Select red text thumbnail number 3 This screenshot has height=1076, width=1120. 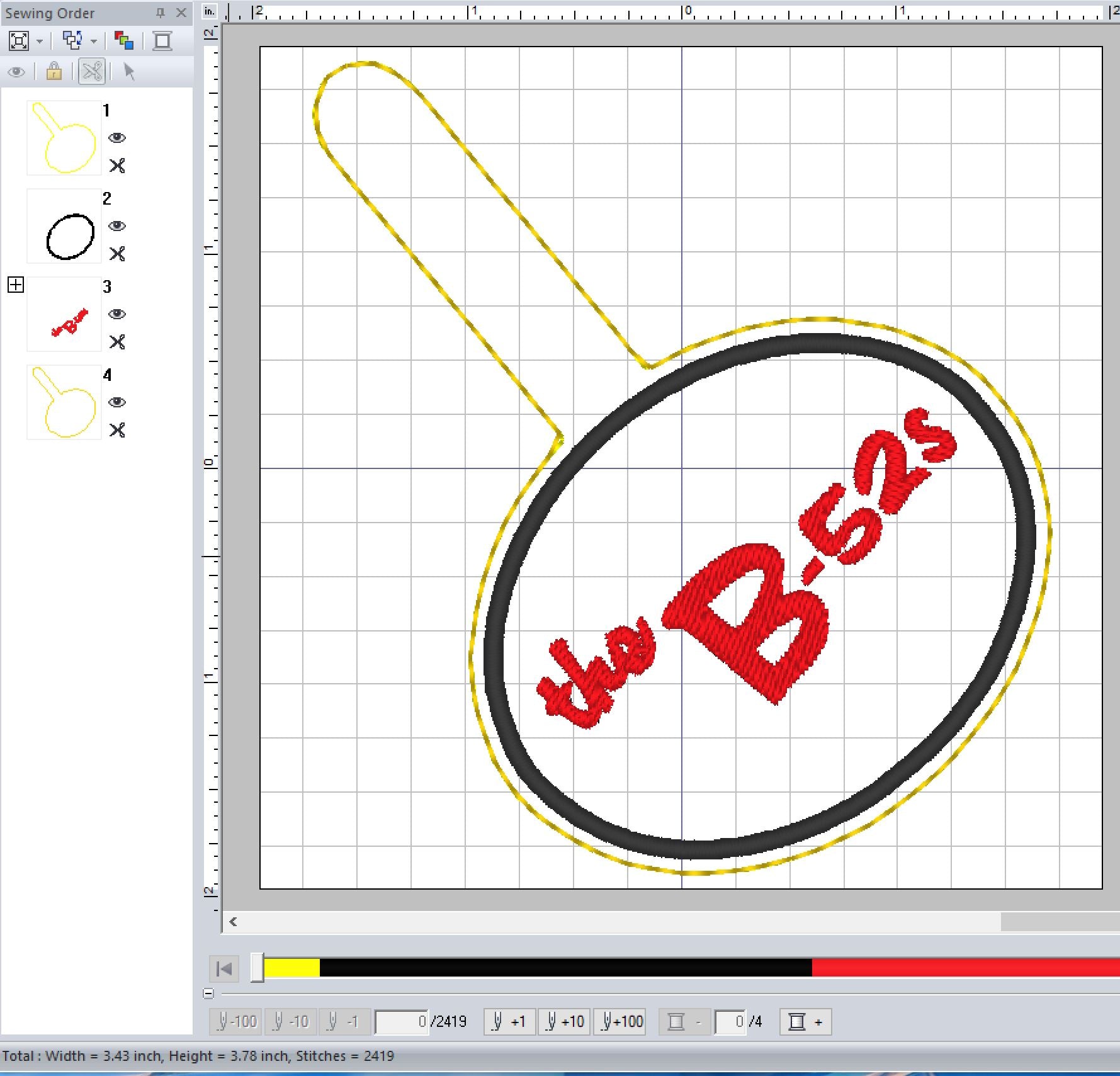pos(64,314)
